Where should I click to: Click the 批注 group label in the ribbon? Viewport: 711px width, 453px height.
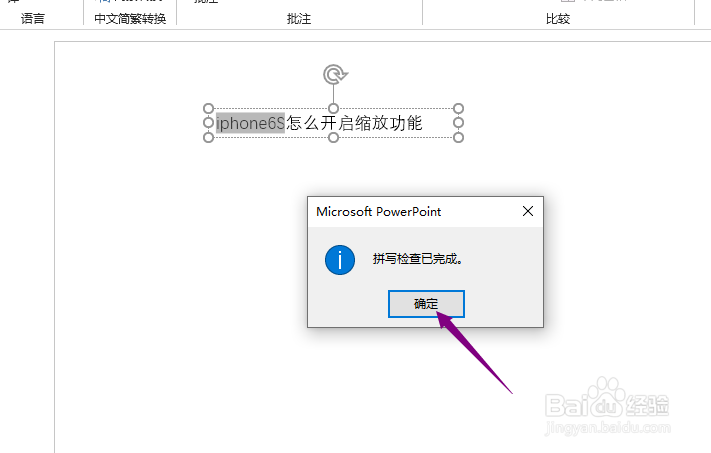299,19
